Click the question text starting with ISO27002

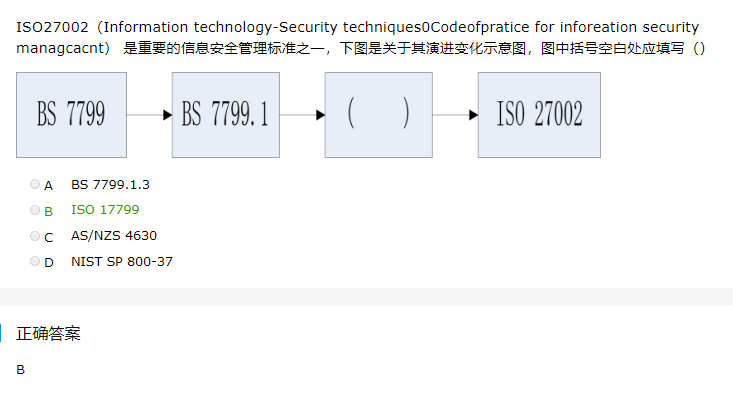(x=360, y=37)
